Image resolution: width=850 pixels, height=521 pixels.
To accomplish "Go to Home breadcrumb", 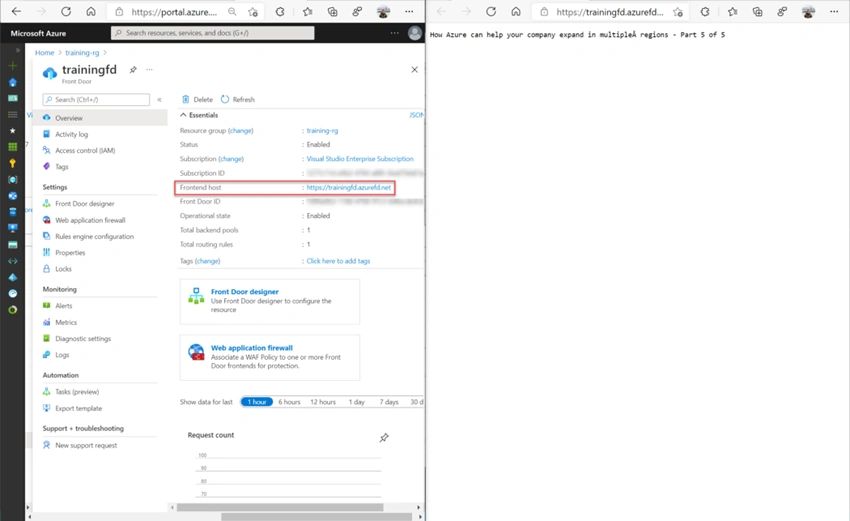I will (x=44, y=53).
